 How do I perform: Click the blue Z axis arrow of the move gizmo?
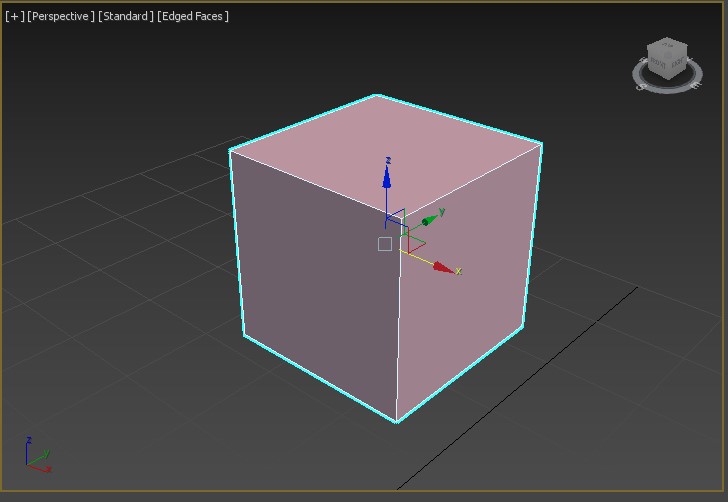[x=387, y=177]
